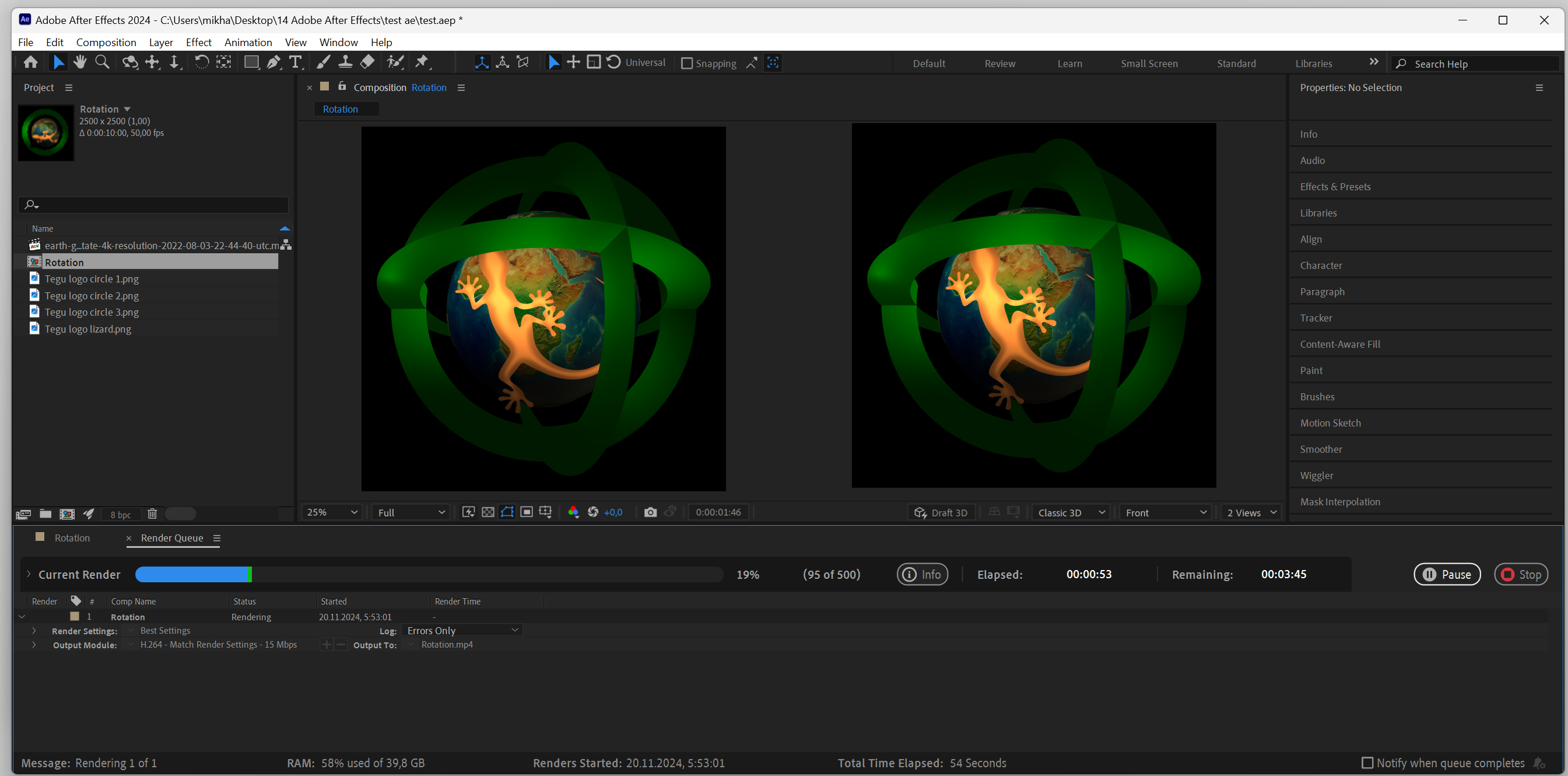
Task: Click the Home icon in toolbar
Action: coord(30,62)
